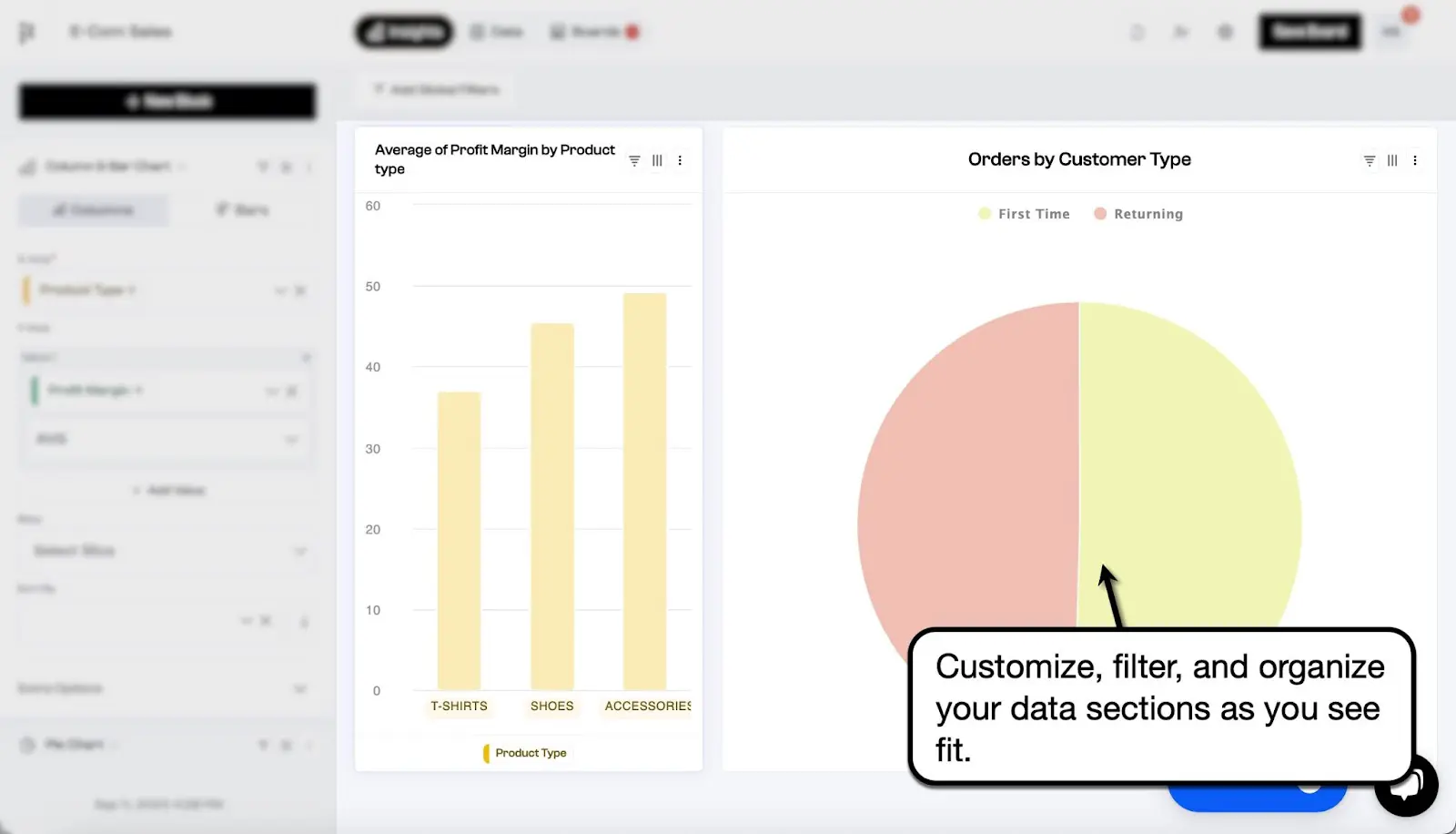1456x834 pixels.
Task: Open the columns view icon on Orders chart
Action: pyautogui.click(x=1391, y=160)
